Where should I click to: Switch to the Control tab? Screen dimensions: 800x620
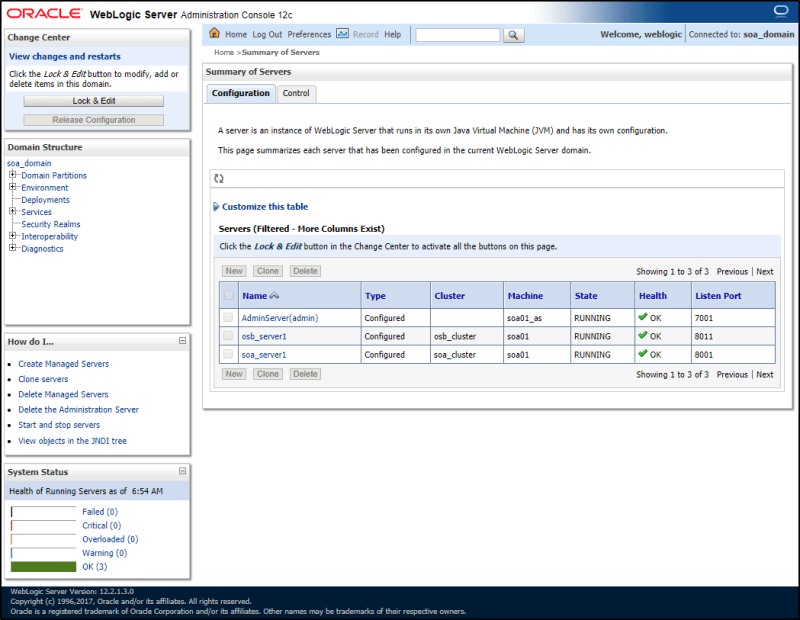297,91
